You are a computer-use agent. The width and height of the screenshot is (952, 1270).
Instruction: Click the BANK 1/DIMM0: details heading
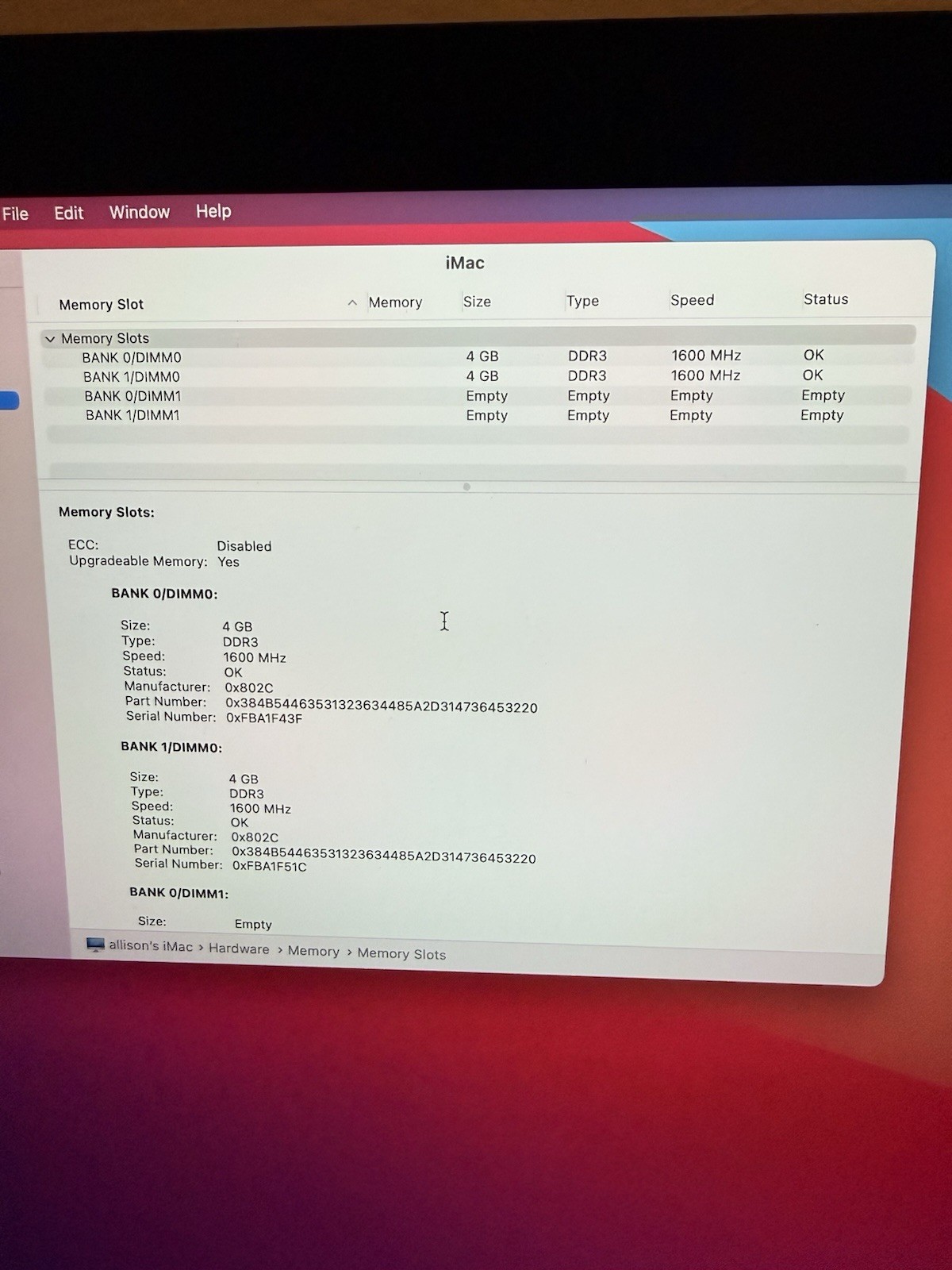coord(171,747)
